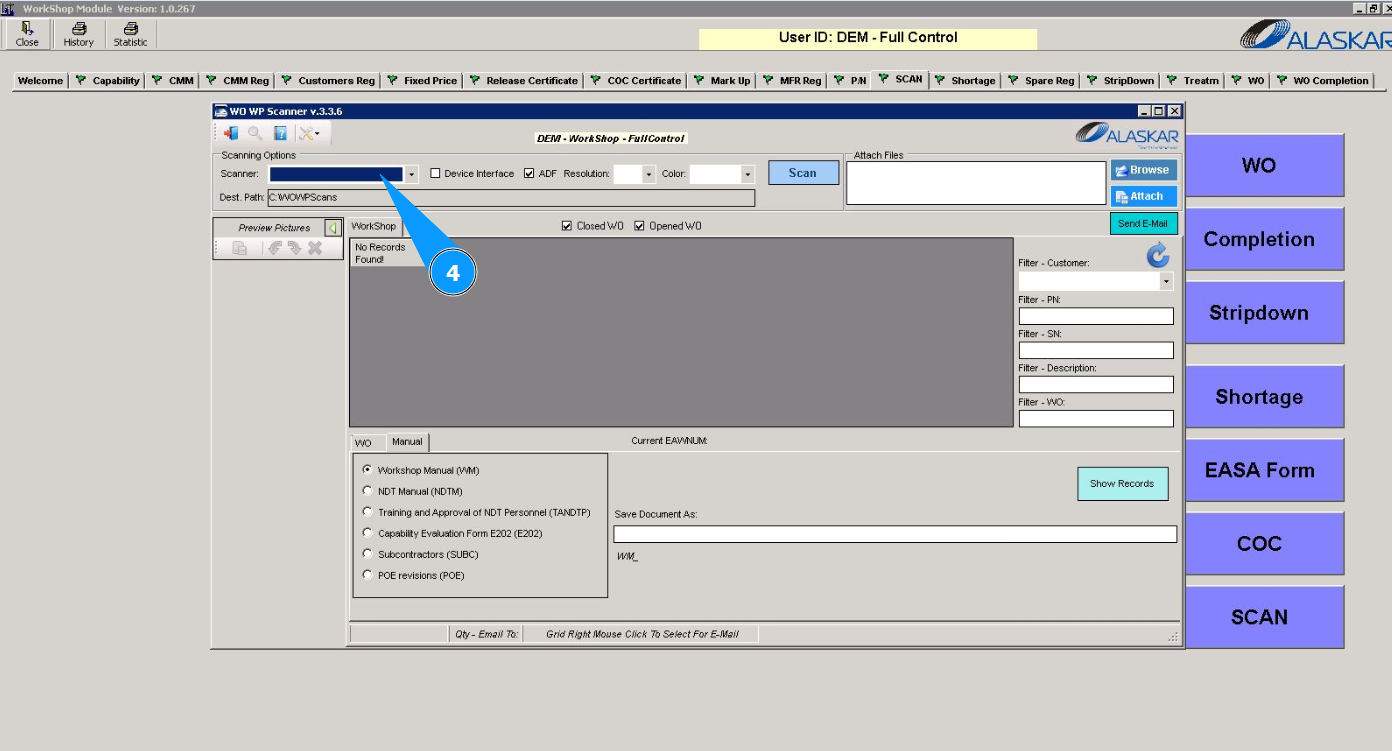Expand the Filter - Customer dropdown
The image size is (1392, 751).
[x=1166, y=282]
